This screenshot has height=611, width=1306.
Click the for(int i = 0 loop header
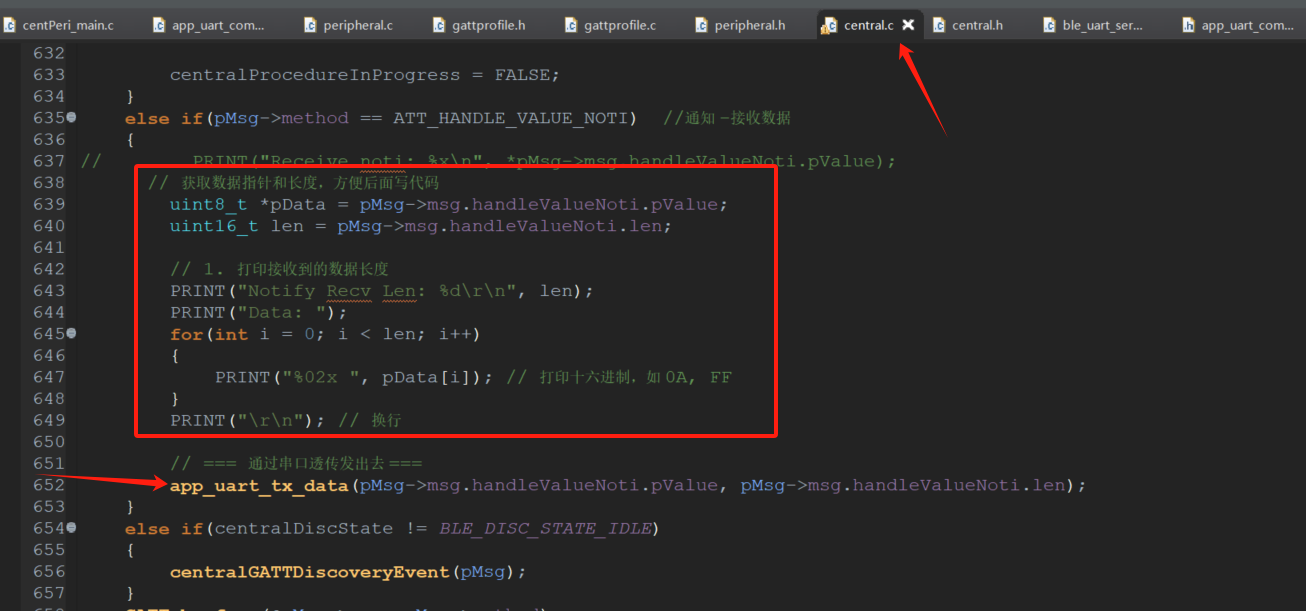click(x=325, y=334)
